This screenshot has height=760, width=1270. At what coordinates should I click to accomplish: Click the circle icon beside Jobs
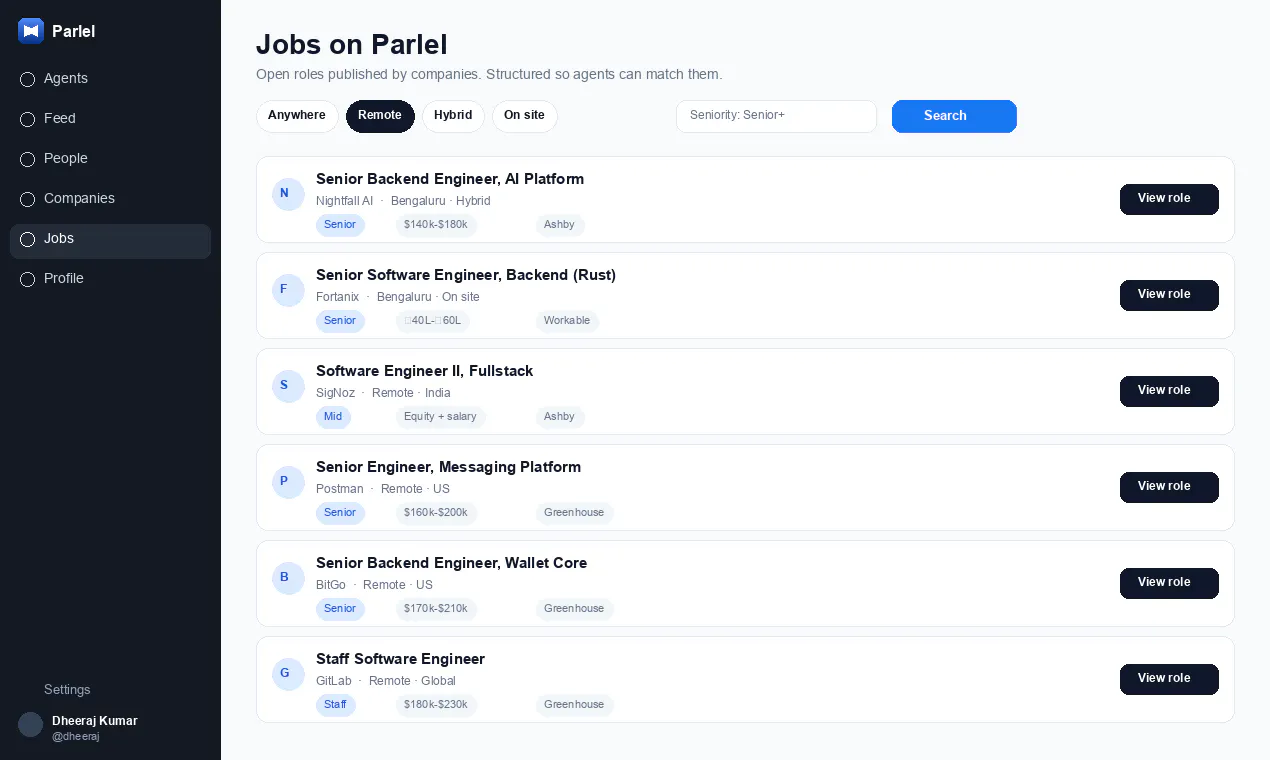(27, 239)
